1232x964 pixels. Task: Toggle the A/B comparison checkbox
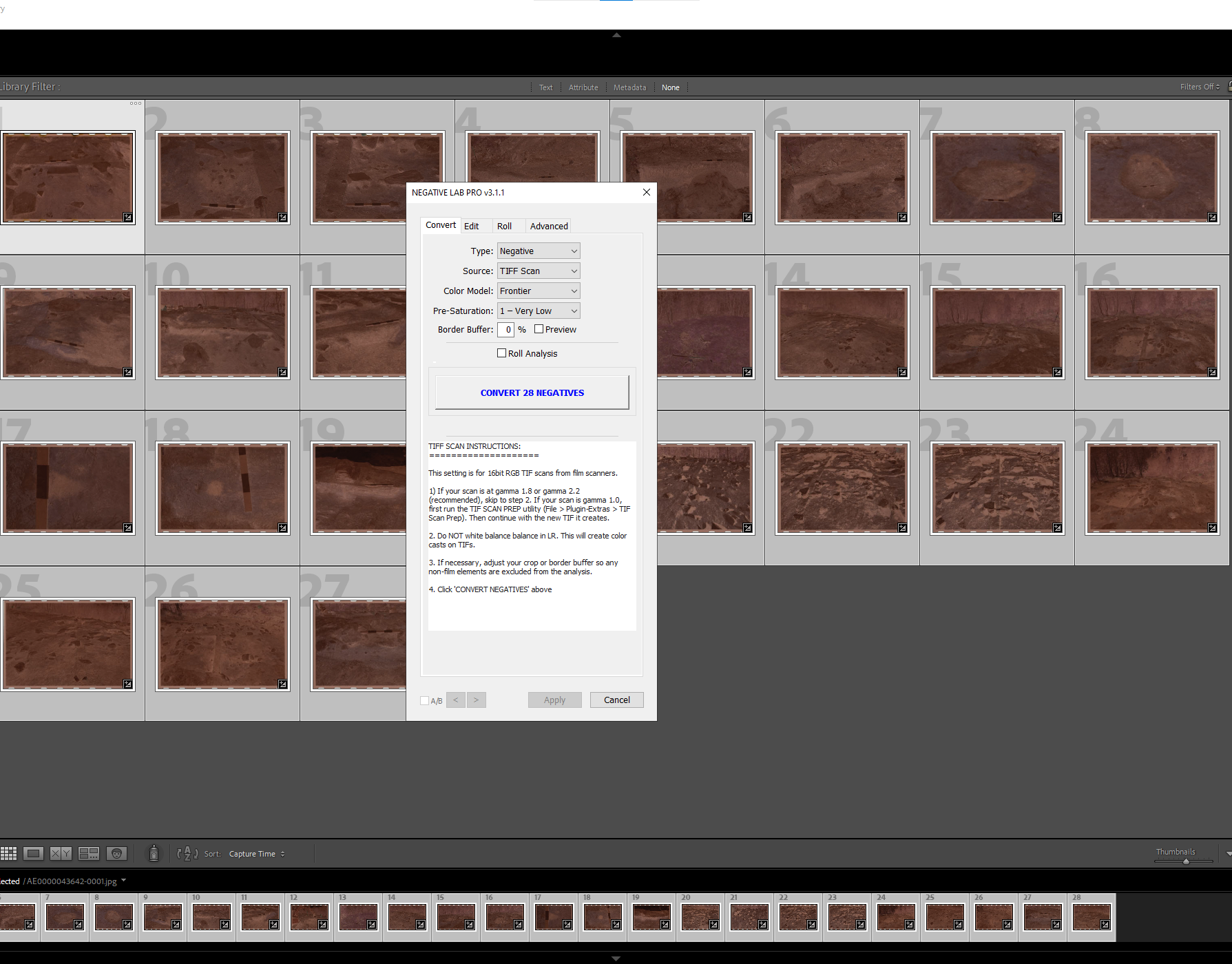tap(424, 701)
